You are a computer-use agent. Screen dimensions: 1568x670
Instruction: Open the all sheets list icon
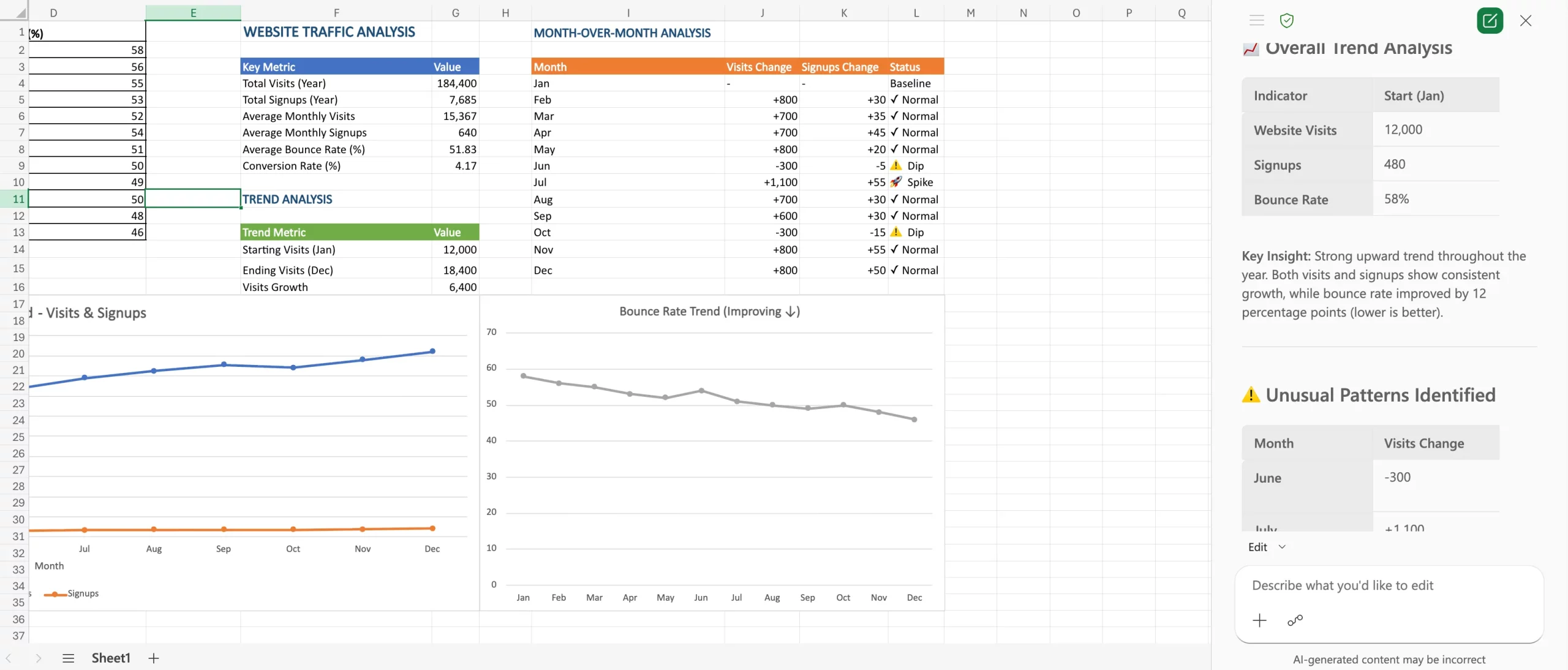point(68,658)
